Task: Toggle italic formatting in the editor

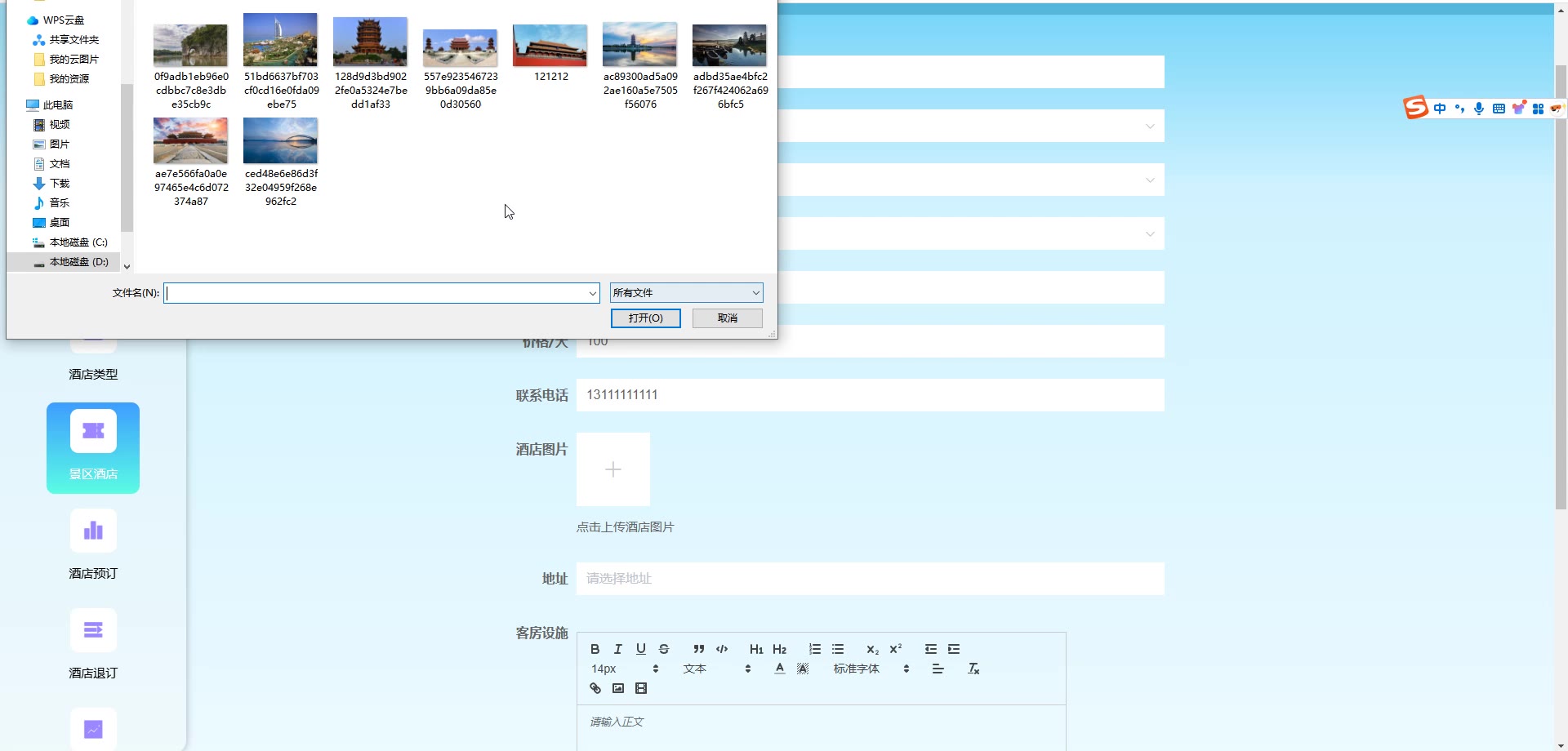Action: coord(618,649)
